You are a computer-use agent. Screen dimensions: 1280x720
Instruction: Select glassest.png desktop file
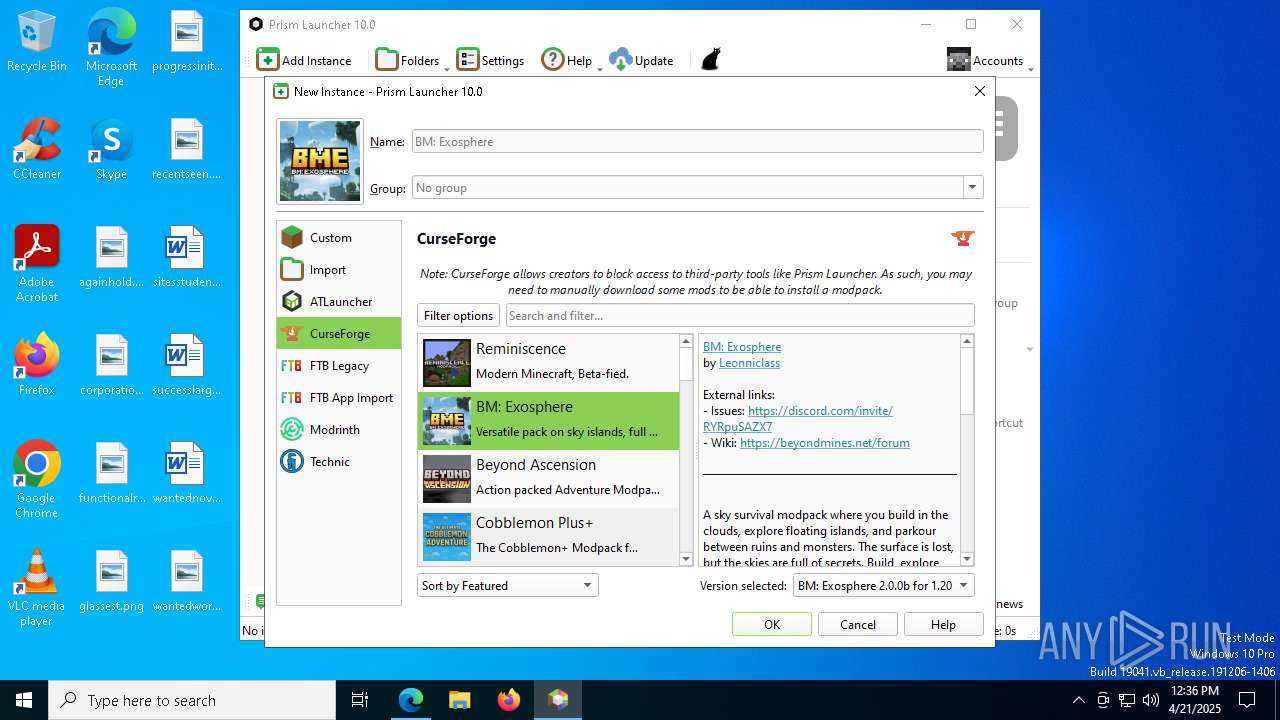click(x=111, y=582)
